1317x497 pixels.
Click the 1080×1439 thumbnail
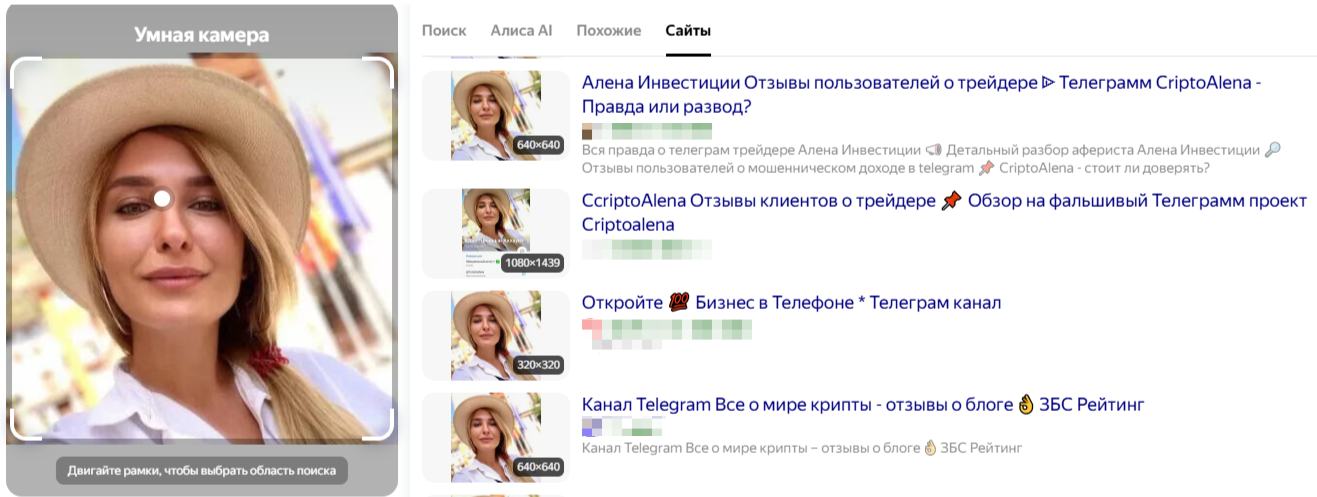click(x=496, y=233)
